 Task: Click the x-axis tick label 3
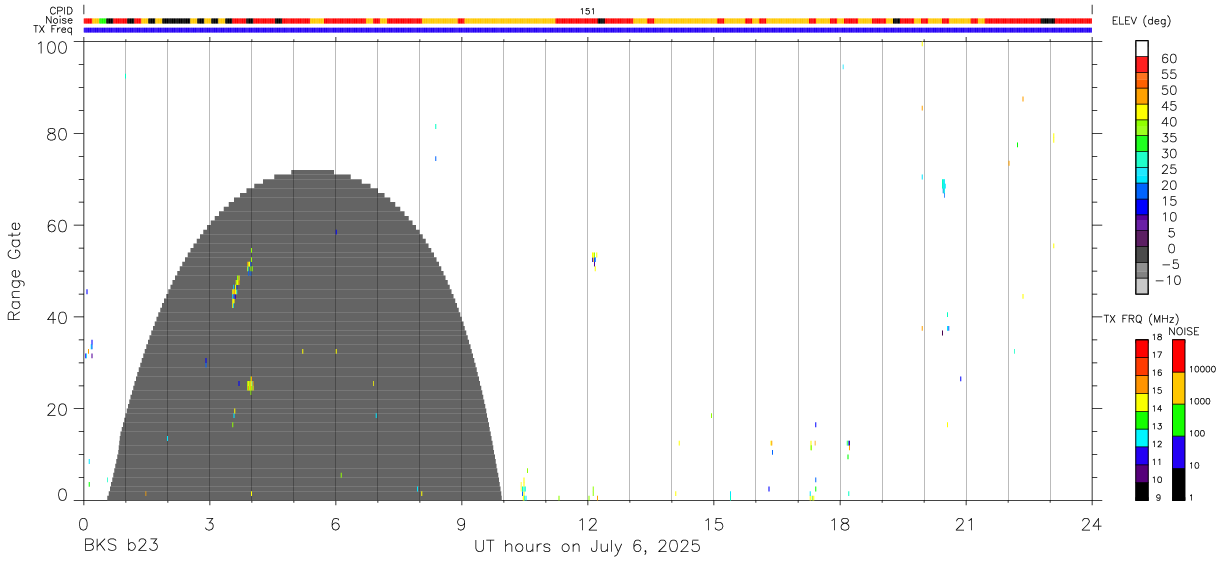pyautogui.click(x=209, y=524)
